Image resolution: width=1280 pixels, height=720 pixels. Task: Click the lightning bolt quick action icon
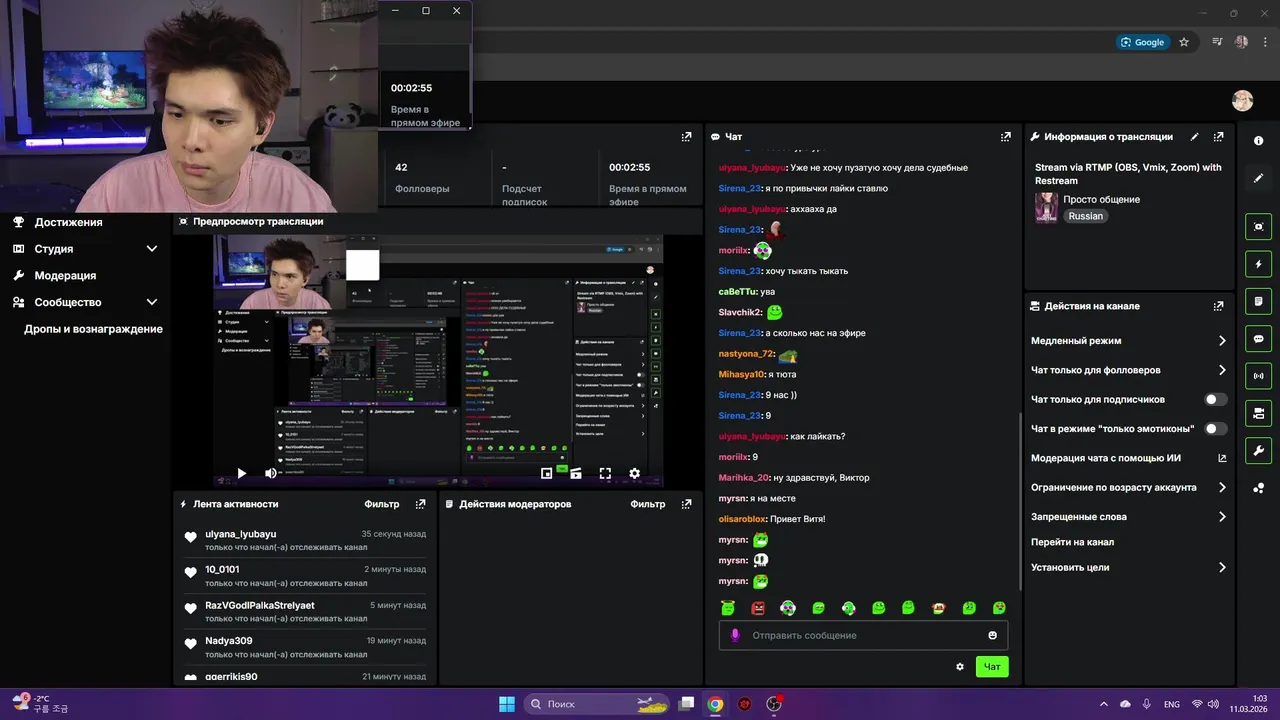[1258, 264]
